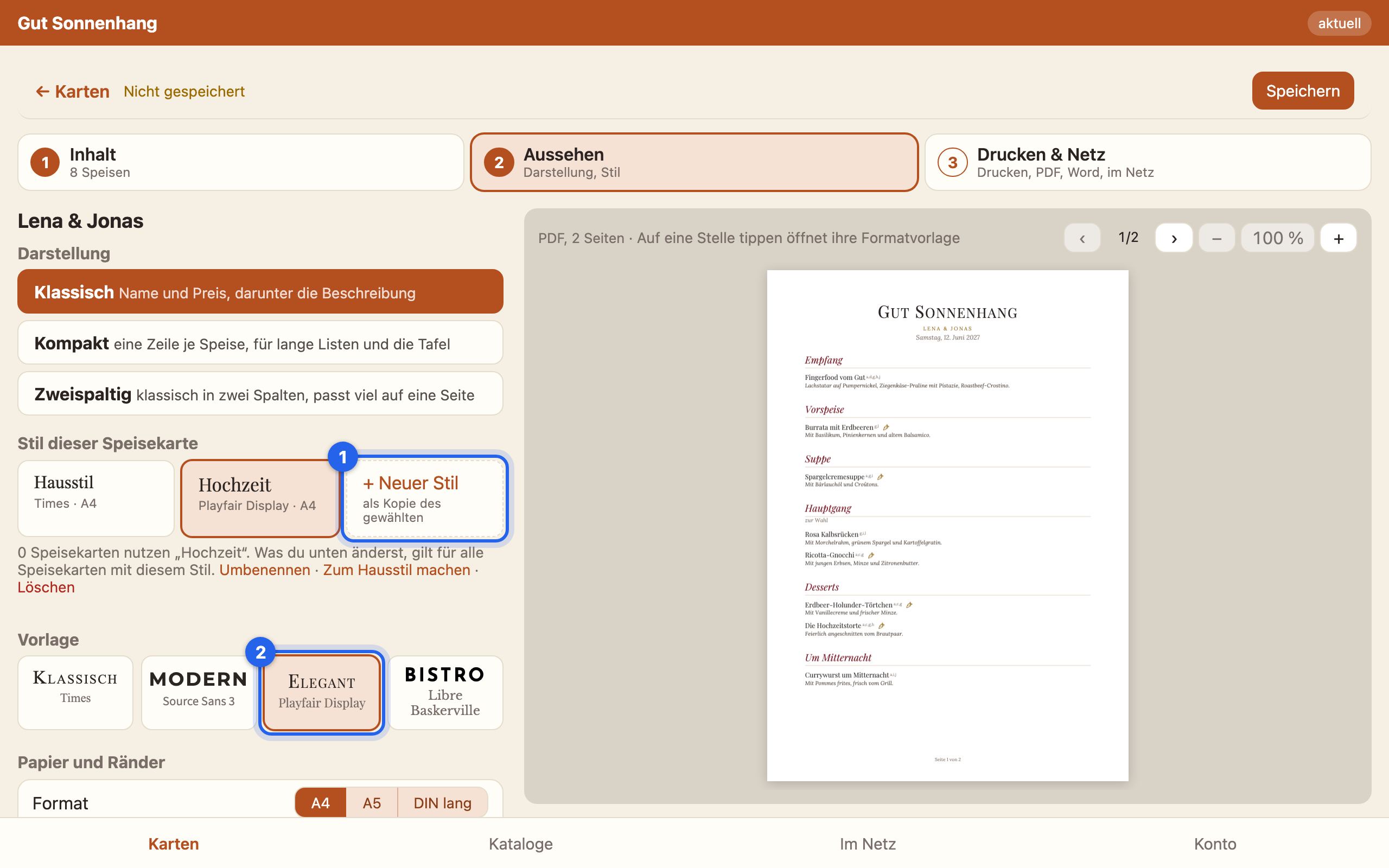1389x868 pixels.
Task: Click Vorspeise heading in PDF preview
Action: pos(824,410)
